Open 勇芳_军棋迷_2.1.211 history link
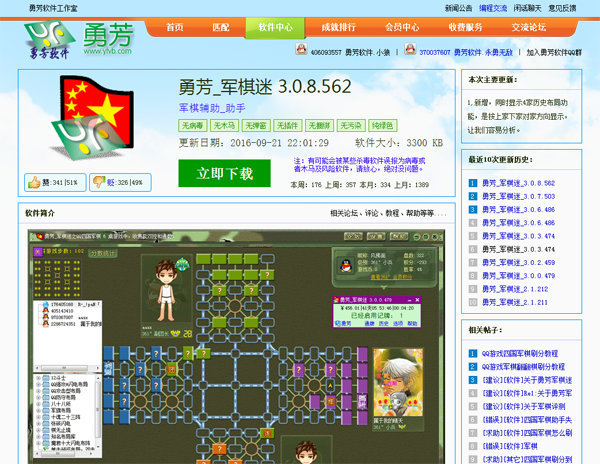600x464 pixels. 515,302
